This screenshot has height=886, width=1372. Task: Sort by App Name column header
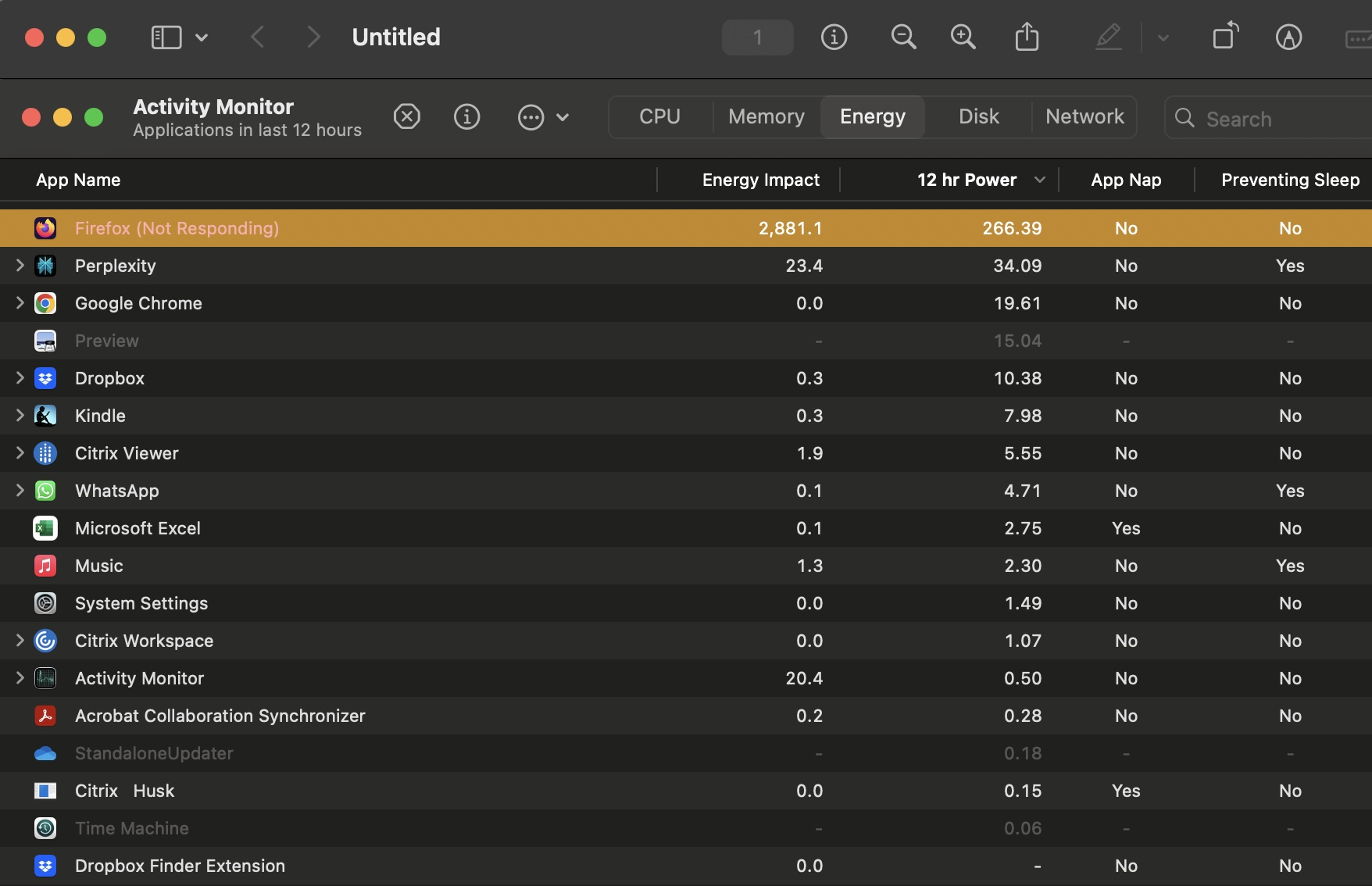coord(78,180)
